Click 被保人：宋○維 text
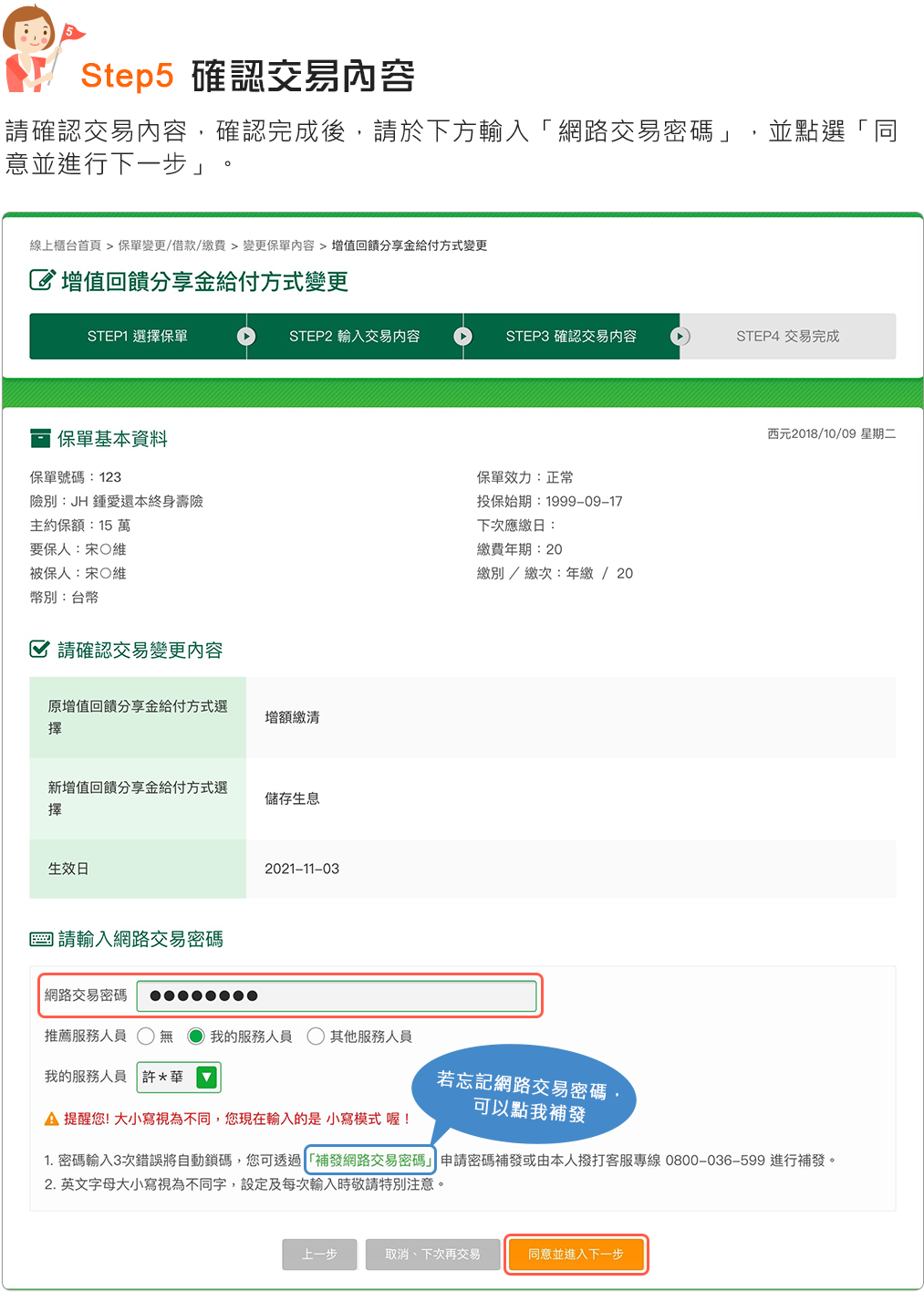Viewport: 924px width, 1292px height. pyautogui.click(x=78, y=573)
